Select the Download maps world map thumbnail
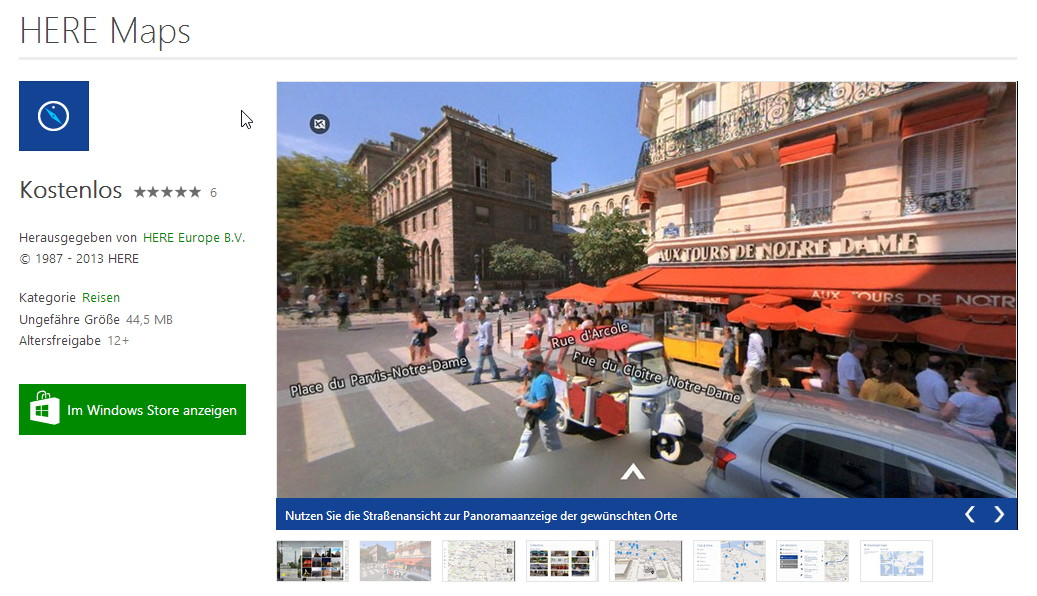The image size is (1037, 596). 896,561
